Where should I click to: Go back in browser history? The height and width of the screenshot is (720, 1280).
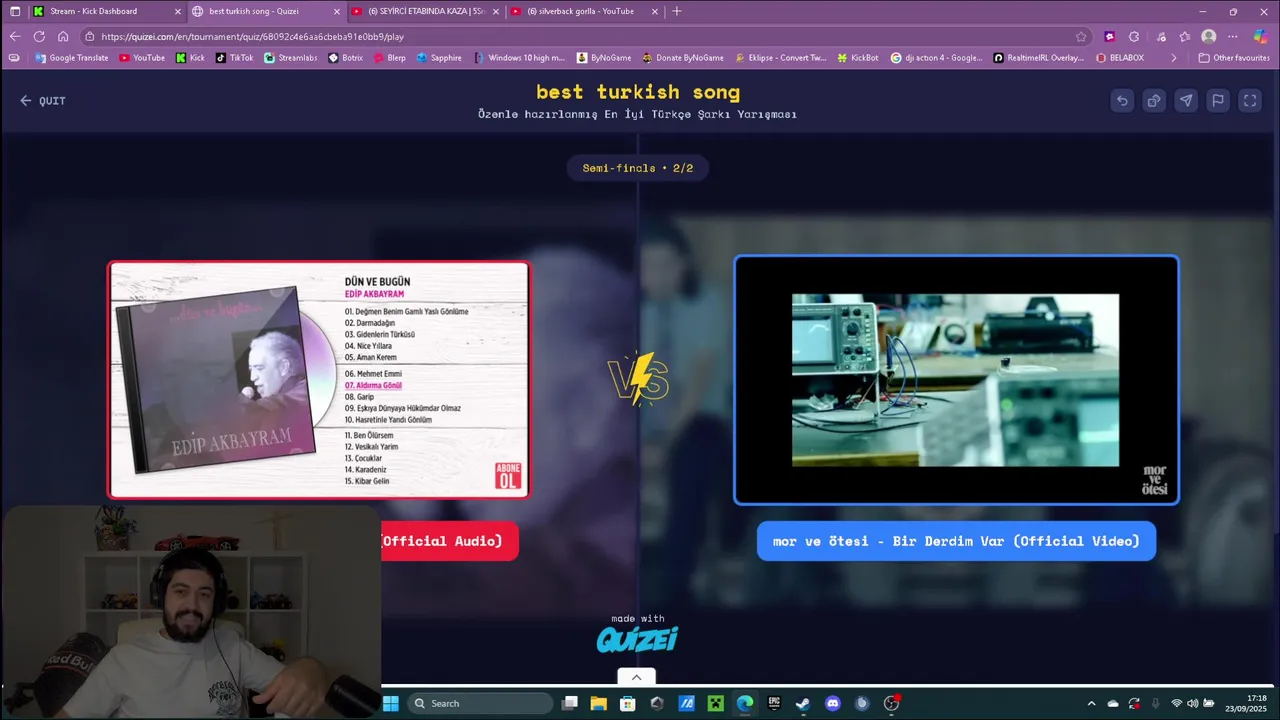(15, 36)
